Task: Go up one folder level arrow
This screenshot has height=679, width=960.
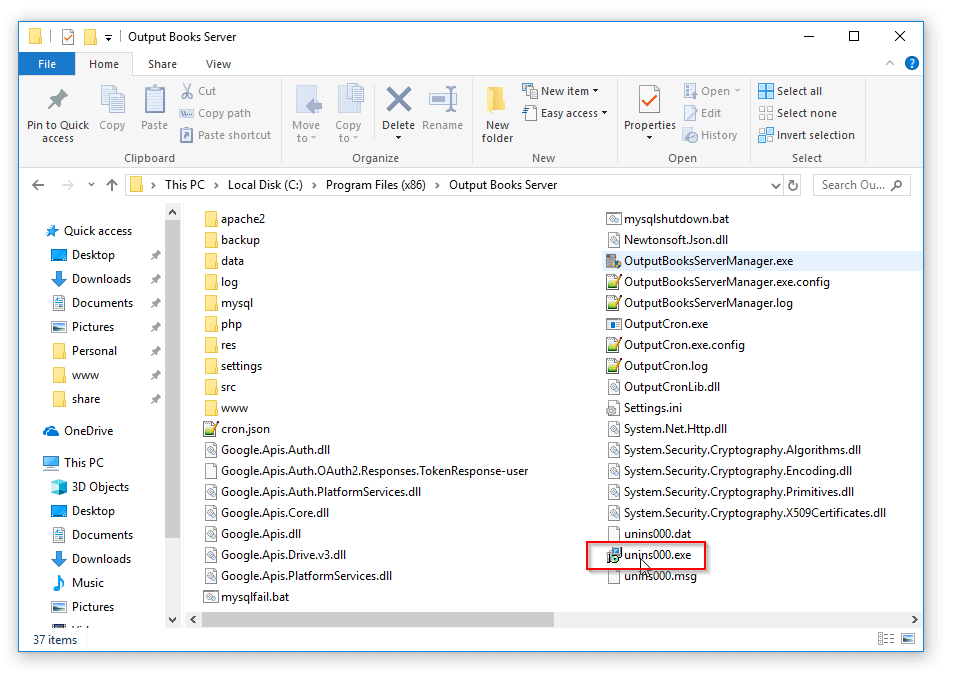Action: [111, 185]
